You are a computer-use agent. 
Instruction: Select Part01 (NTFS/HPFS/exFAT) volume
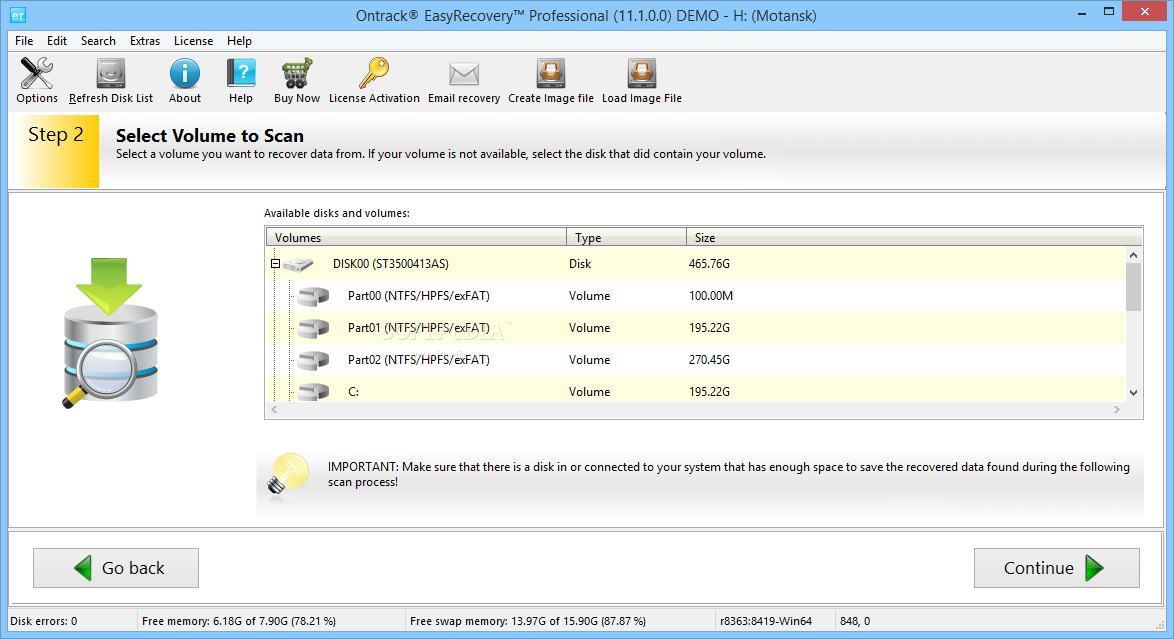[x=419, y=328]
